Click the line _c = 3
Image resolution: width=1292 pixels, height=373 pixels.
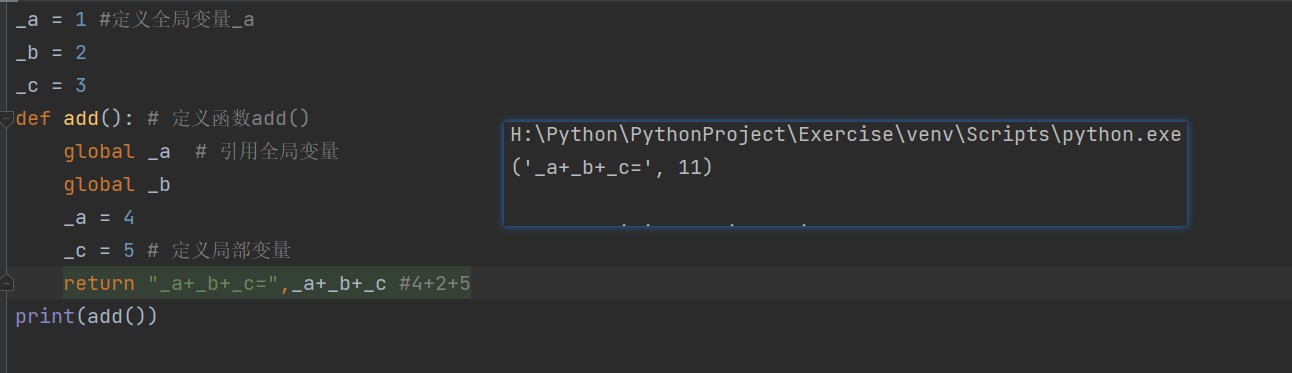pos(51,85)
